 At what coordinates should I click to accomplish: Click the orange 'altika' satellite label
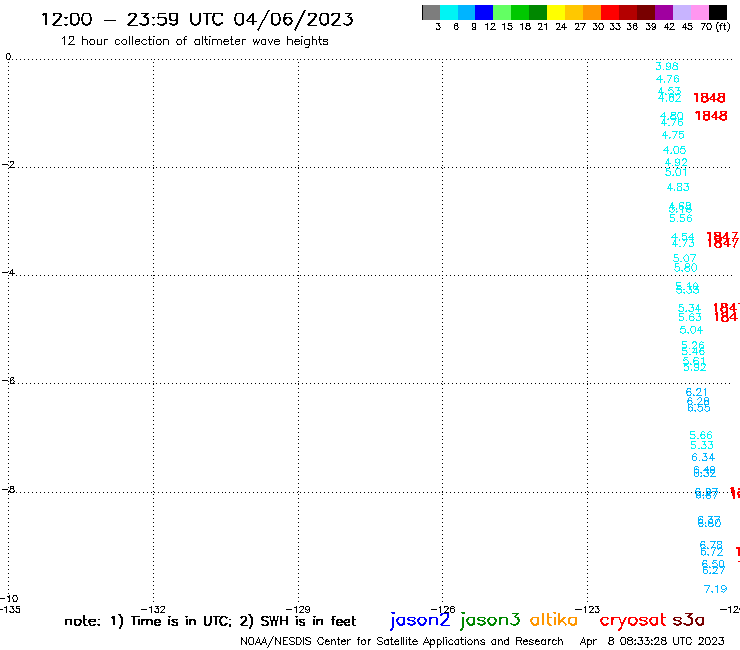coord(553,620)
